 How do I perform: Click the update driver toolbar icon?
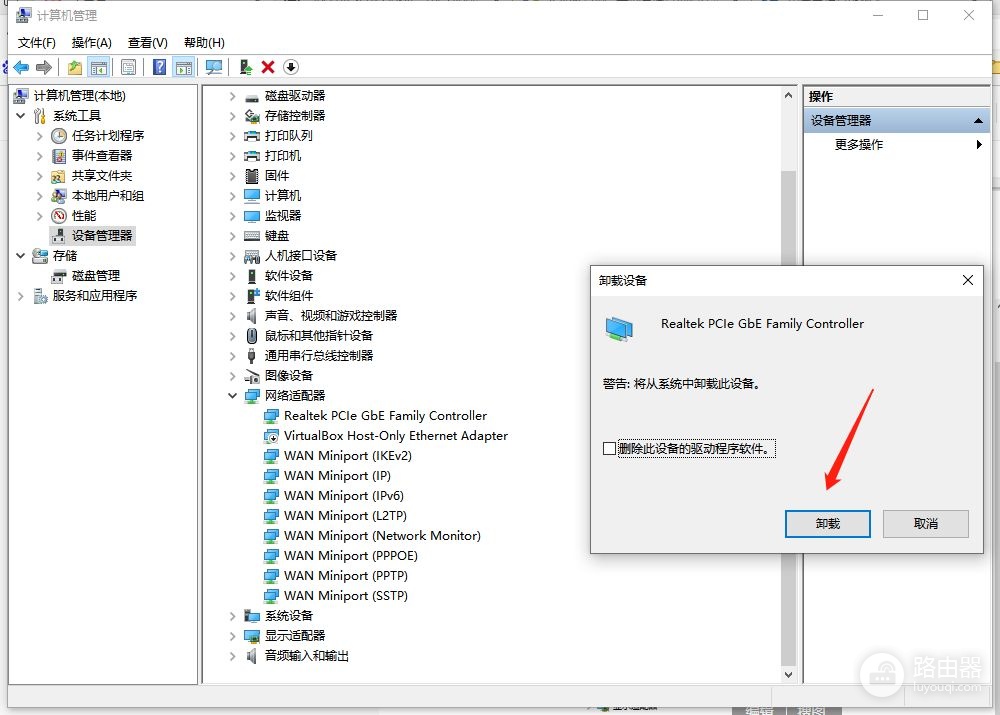246,67
